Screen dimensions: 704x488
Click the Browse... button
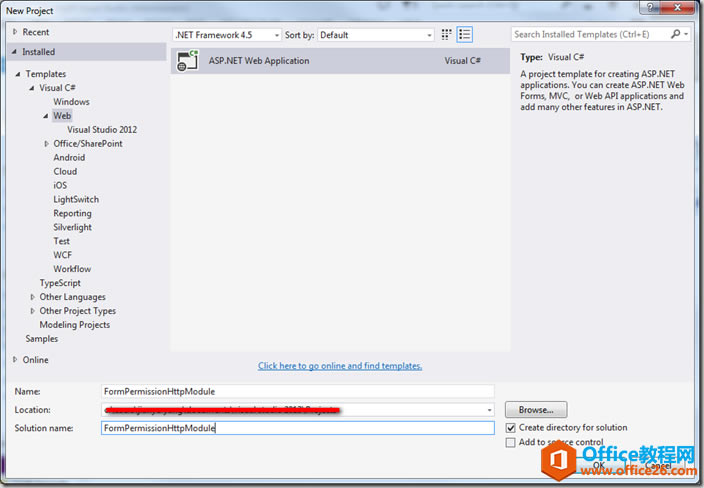point(536,410)
